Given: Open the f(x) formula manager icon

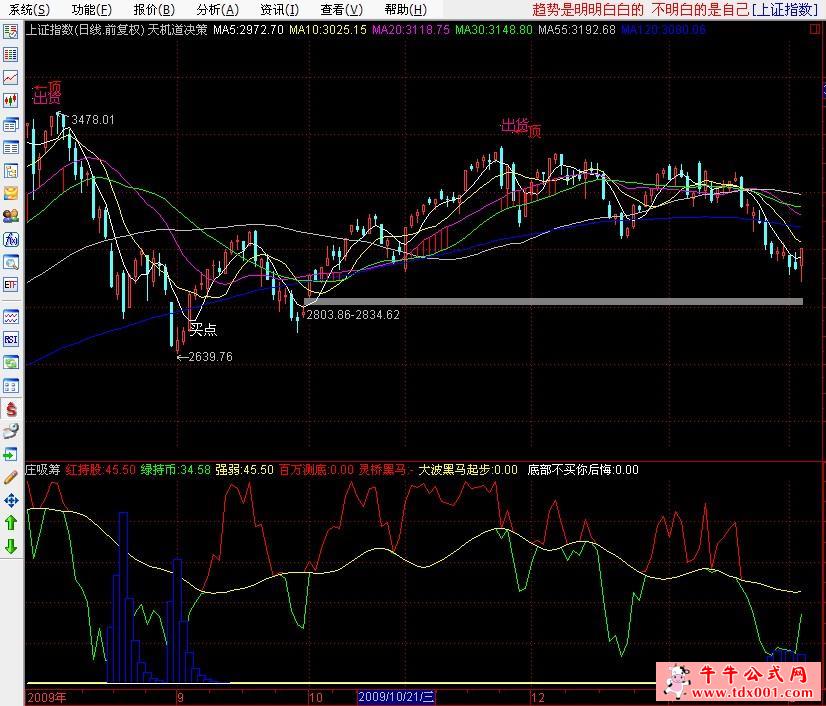Looking at the screenshot, I should click(11, 239).
